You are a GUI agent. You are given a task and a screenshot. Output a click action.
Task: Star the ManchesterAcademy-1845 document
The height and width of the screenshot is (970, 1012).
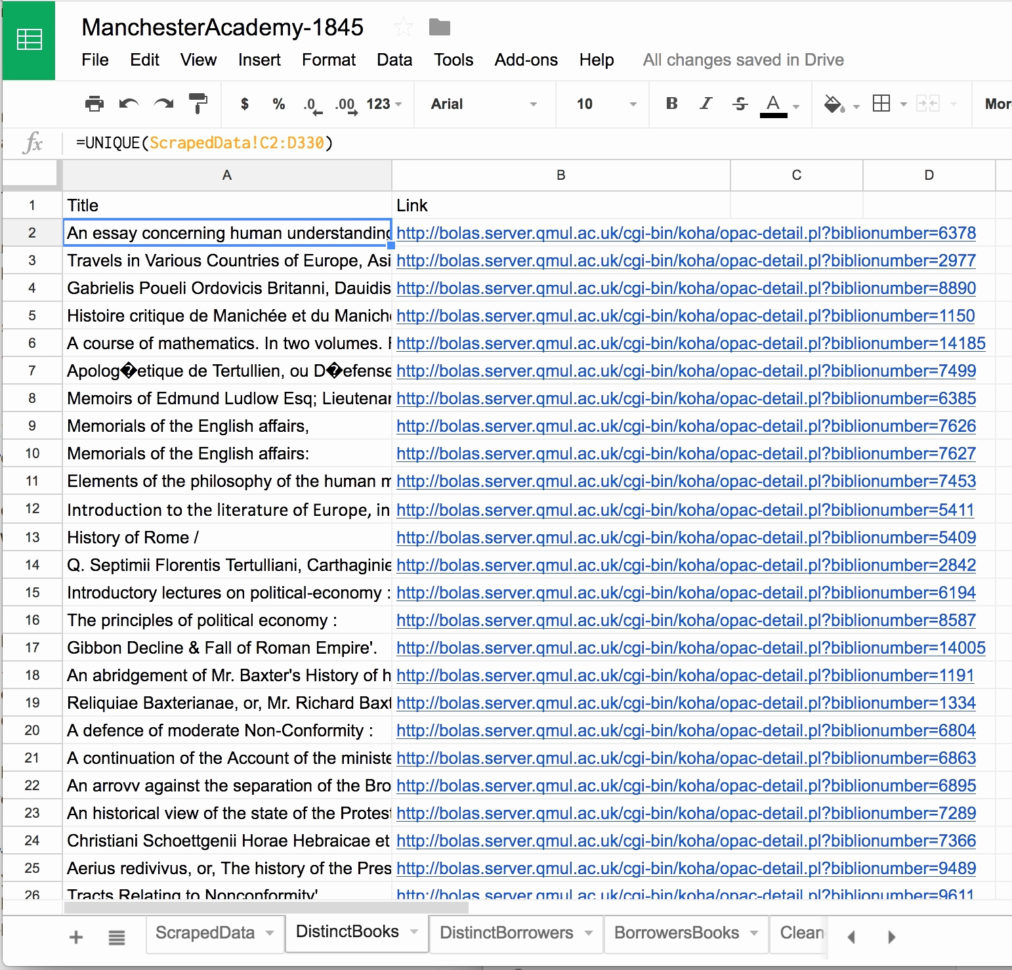coord(403,27)
